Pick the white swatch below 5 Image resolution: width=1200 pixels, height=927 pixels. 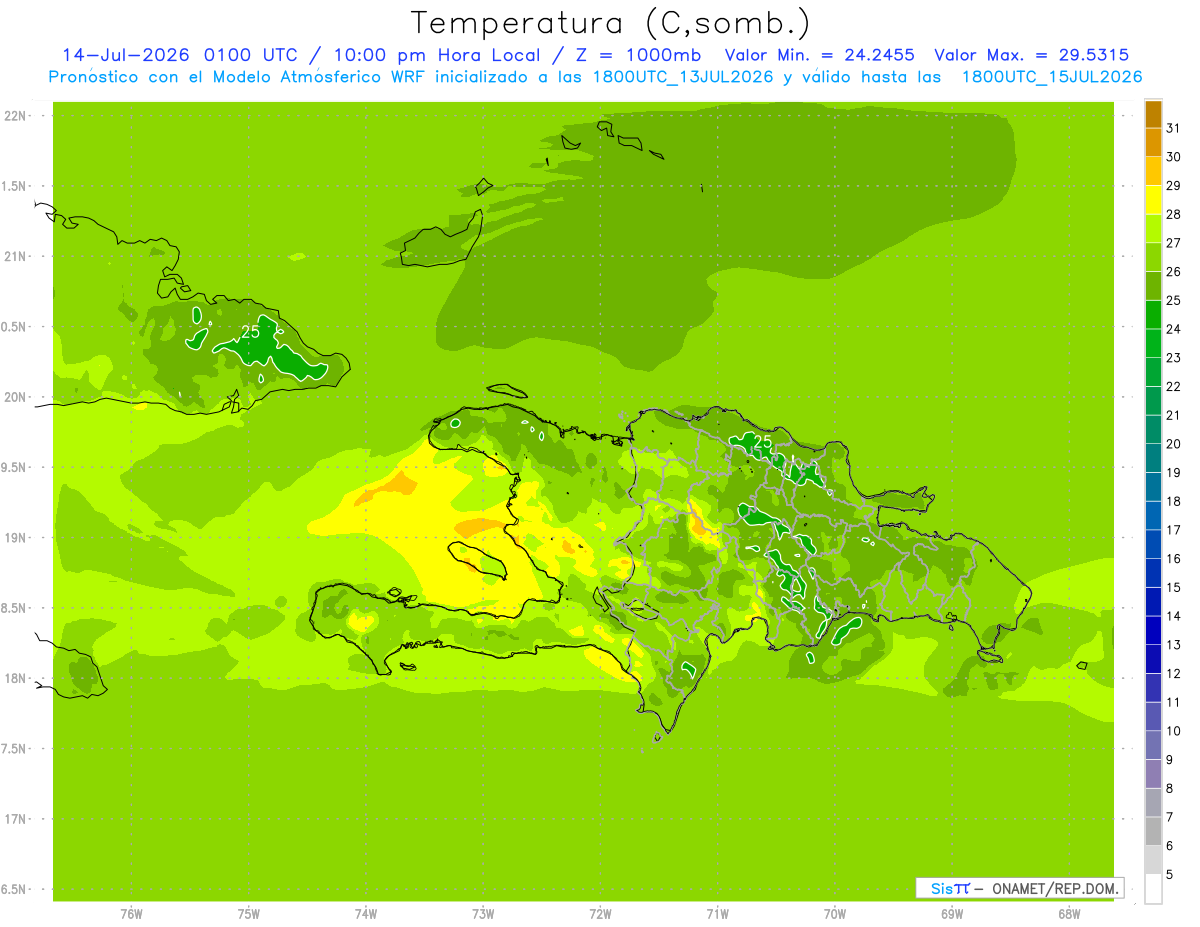tap(1153, 889)
